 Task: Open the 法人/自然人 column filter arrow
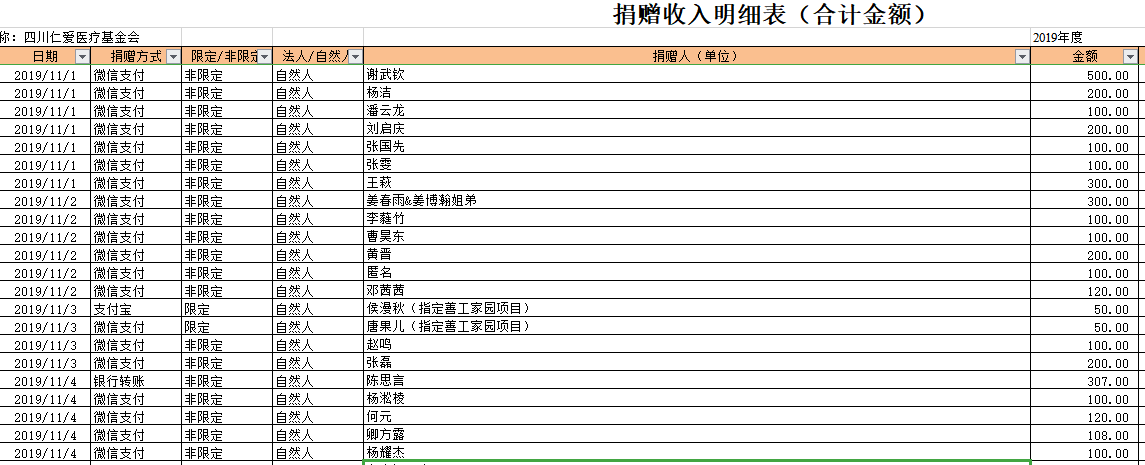point(355,57)
